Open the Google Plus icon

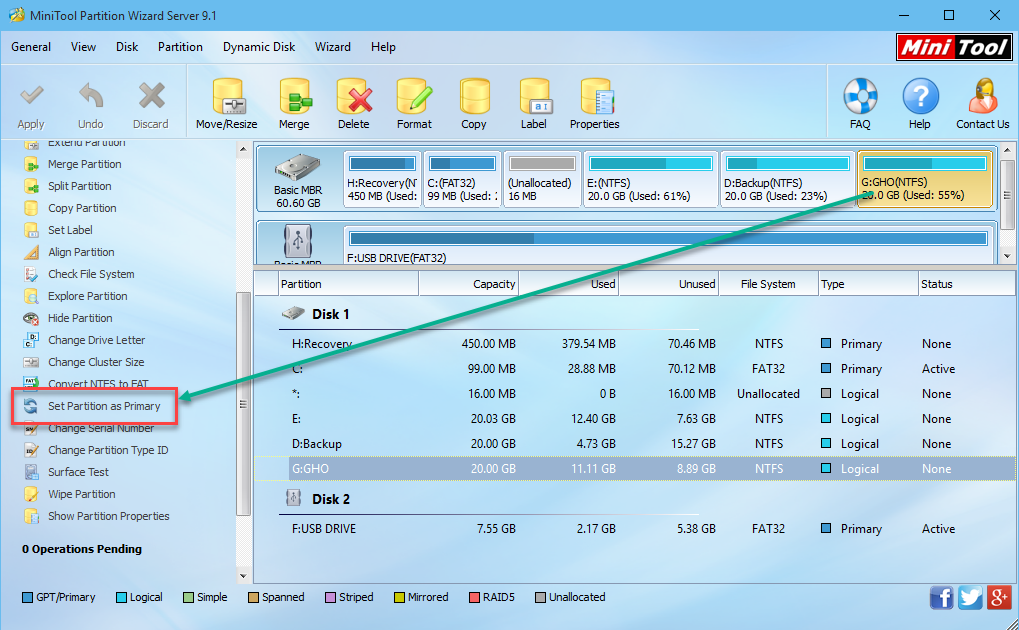(x=1000, y=597)
